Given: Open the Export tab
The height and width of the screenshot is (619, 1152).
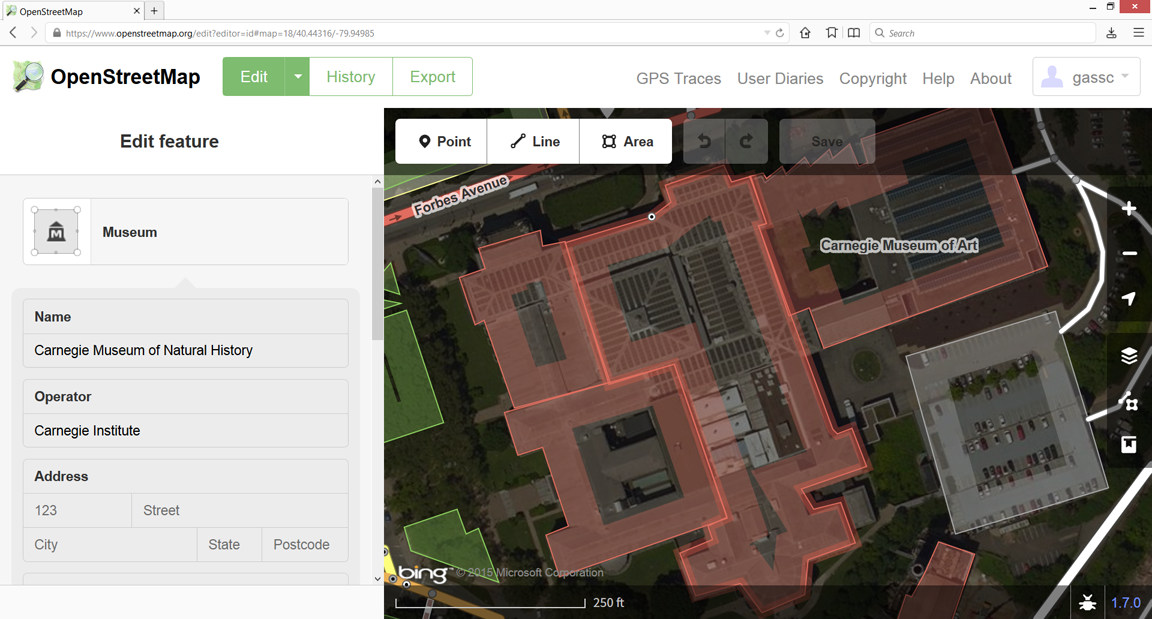Looking at the screenshot, I should pyautogui.click(x=433, y=76).
